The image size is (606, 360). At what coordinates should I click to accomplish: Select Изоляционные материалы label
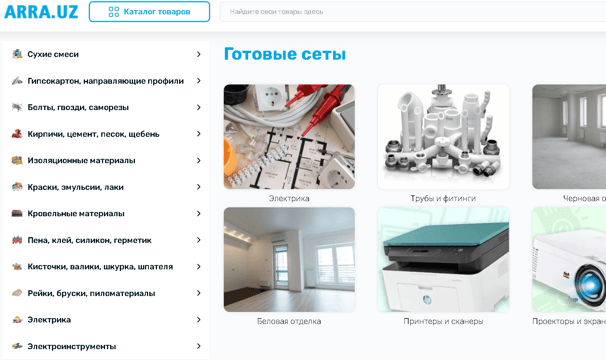pyautogui.click(x=81, y=160)
